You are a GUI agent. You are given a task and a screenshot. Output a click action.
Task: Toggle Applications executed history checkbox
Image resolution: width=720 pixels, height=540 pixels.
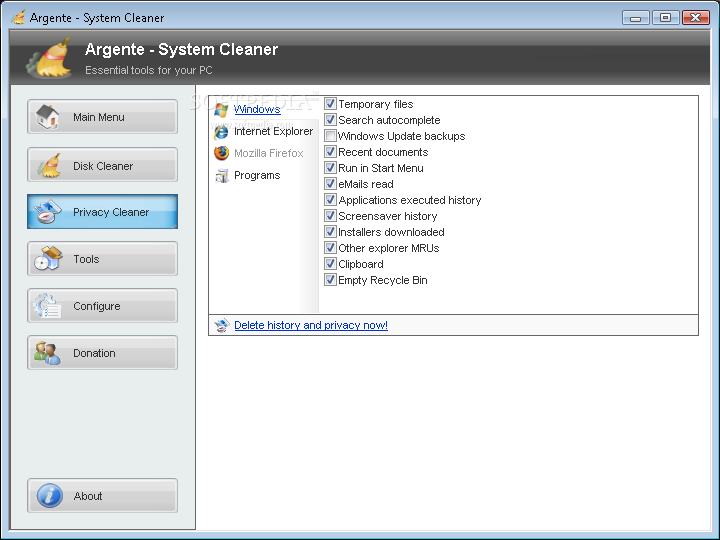click(330, 200)
